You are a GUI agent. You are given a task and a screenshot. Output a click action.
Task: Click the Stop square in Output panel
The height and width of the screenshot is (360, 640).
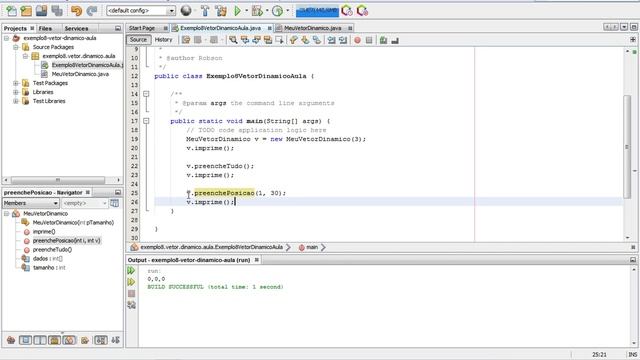coord(131,293)
